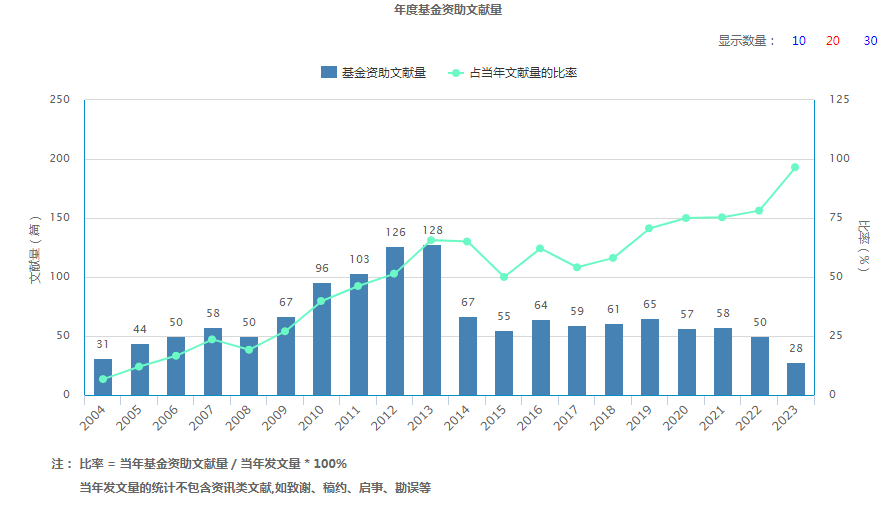Click the note text 比率 formula line
The width and height of the screenshot is (894, 506).
(213, 464)
